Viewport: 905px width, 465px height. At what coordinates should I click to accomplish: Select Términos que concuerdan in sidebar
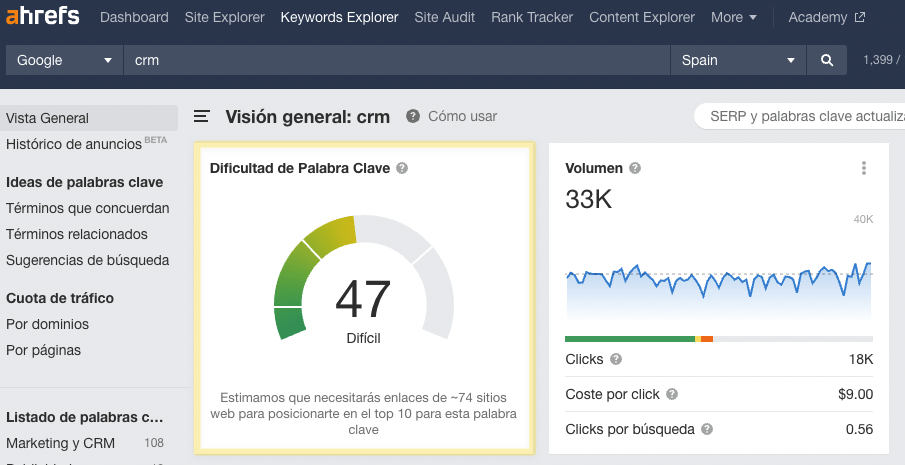[88, 208]
